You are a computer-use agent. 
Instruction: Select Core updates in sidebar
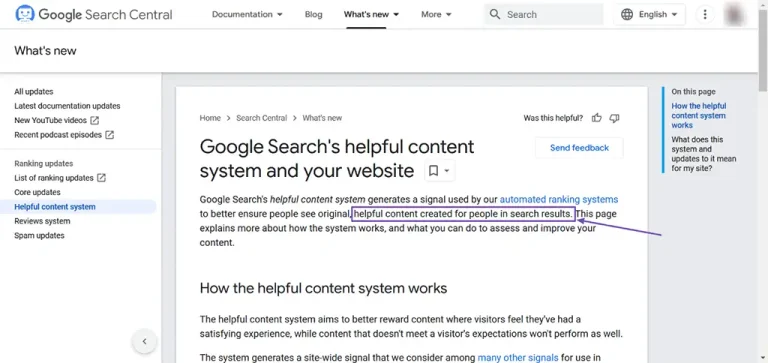pyautogui.click(x=37, y=192)
